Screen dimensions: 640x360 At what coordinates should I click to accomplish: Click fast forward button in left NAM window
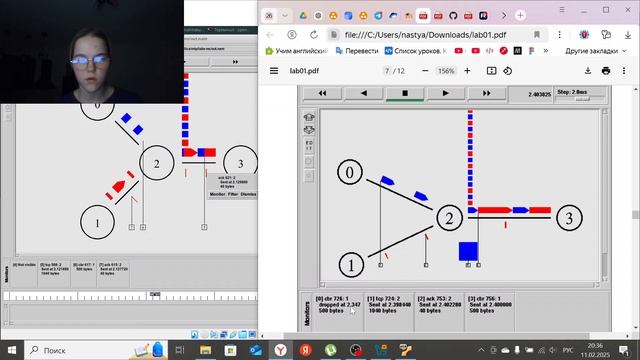click(235, 62)
